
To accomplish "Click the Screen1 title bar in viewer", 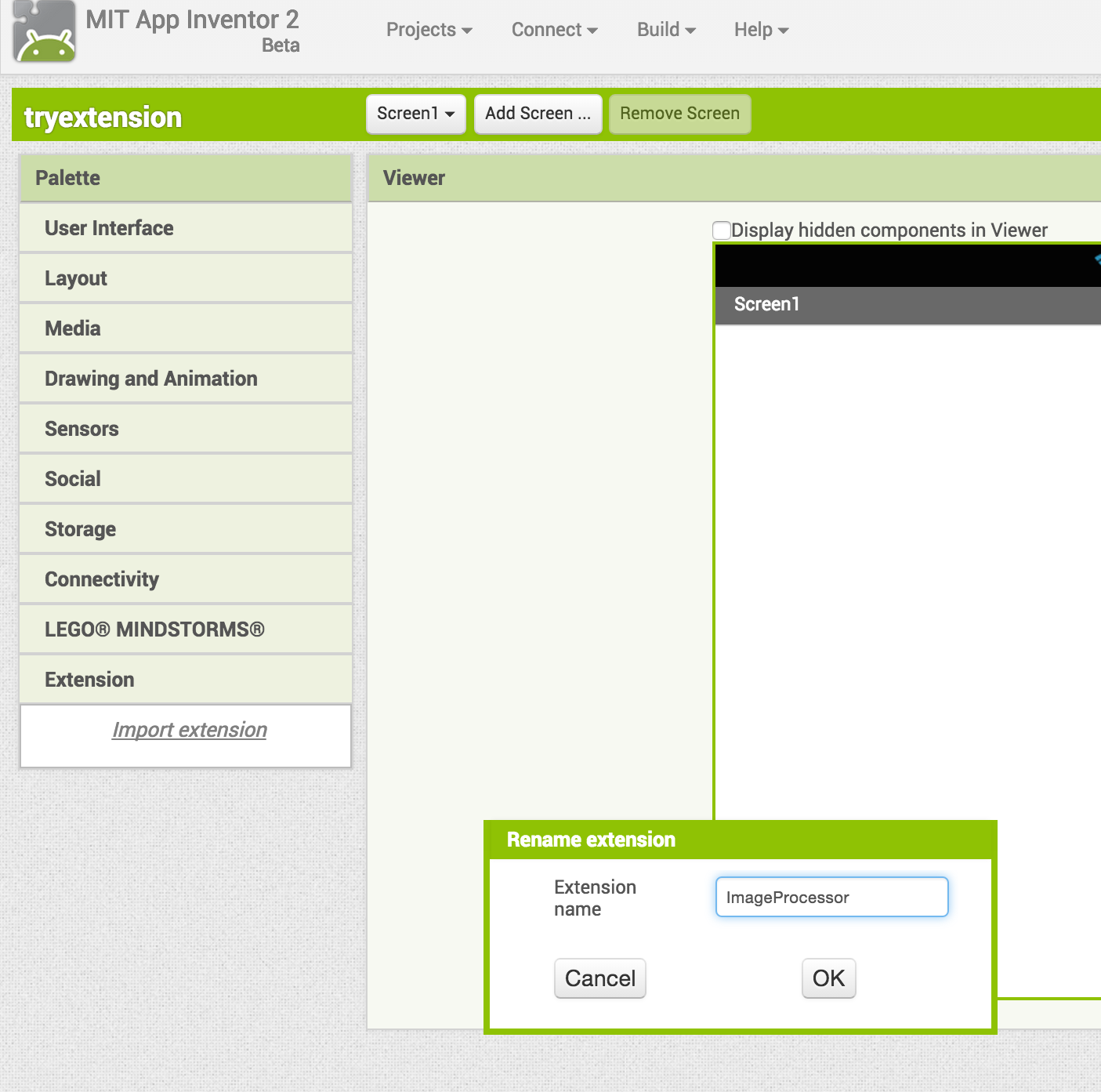I will point(908,305).
